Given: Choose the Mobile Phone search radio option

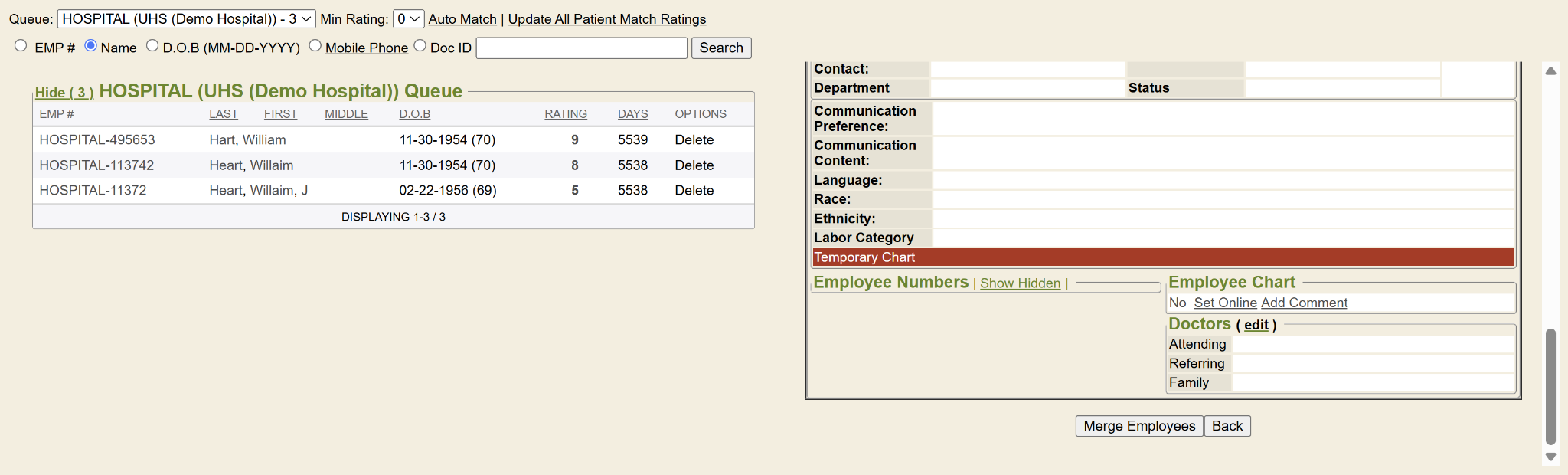Looking at the screenshot, I should click(315, 46).
